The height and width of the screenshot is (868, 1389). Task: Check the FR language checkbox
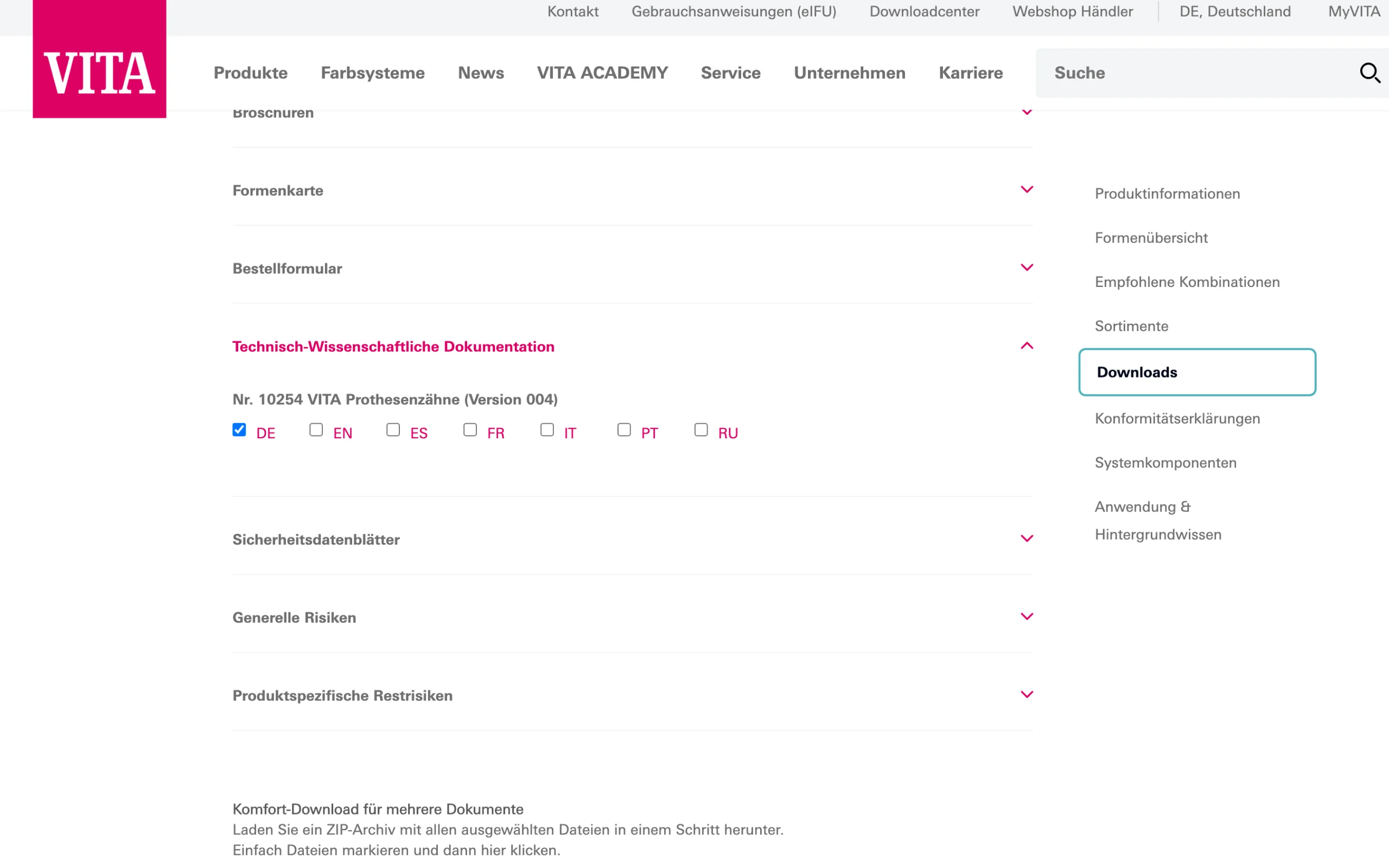470,430
